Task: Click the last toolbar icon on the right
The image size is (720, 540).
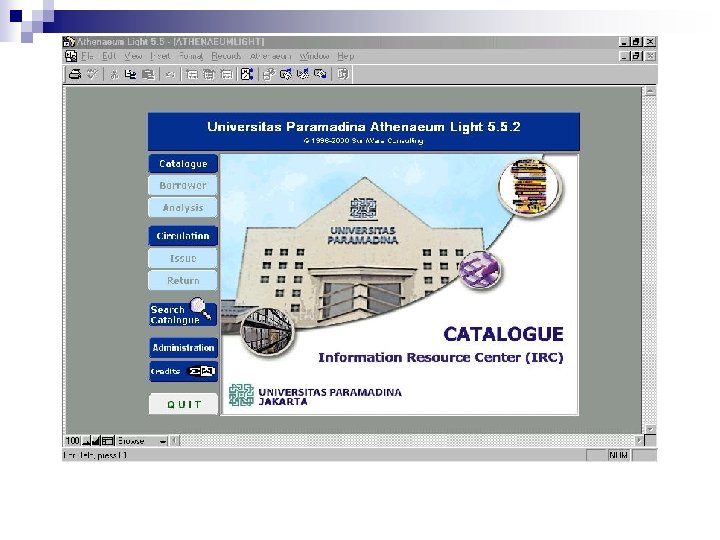Action: [x=343, y=74]
